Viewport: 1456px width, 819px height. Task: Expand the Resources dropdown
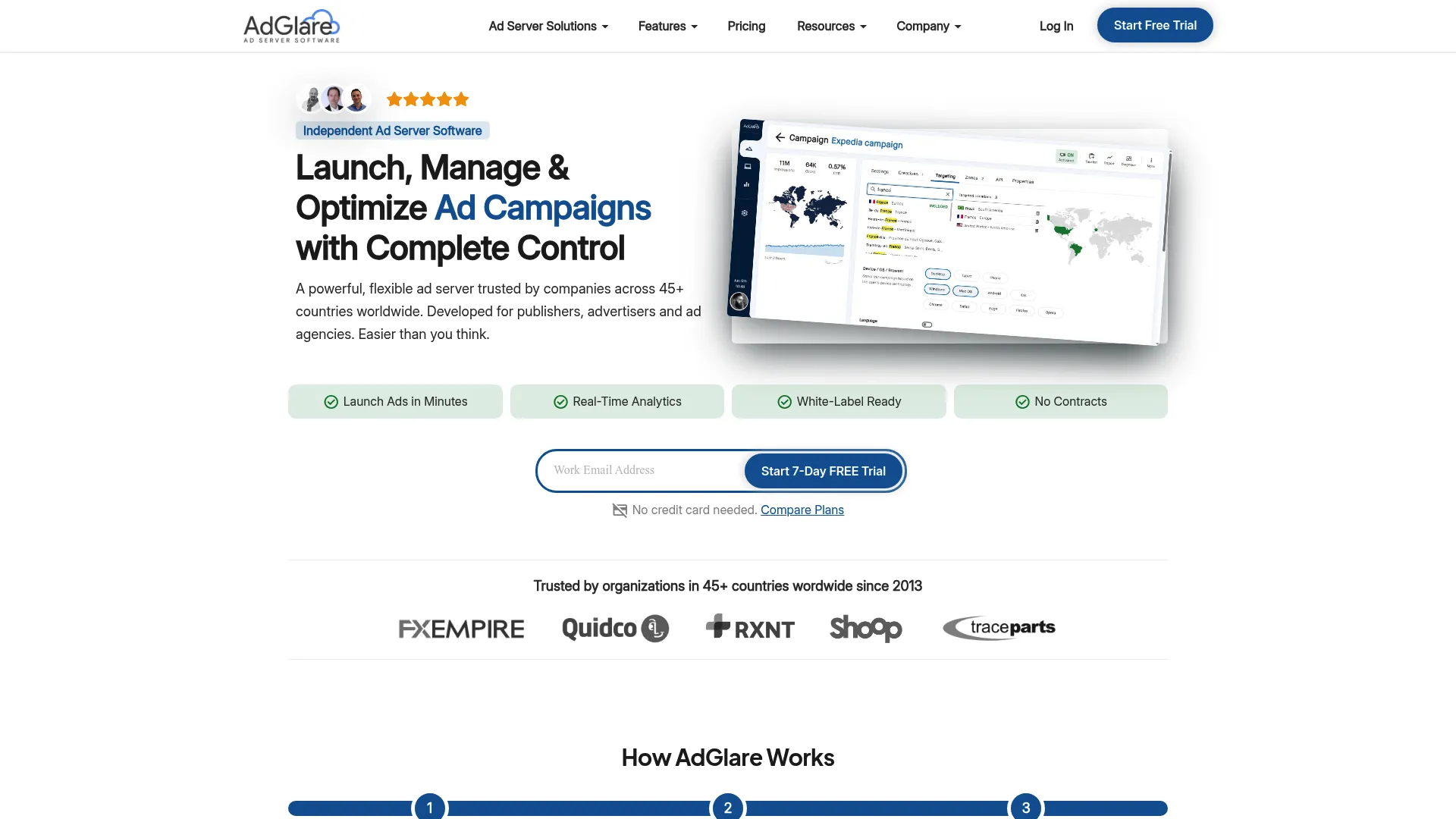(831, 26)
